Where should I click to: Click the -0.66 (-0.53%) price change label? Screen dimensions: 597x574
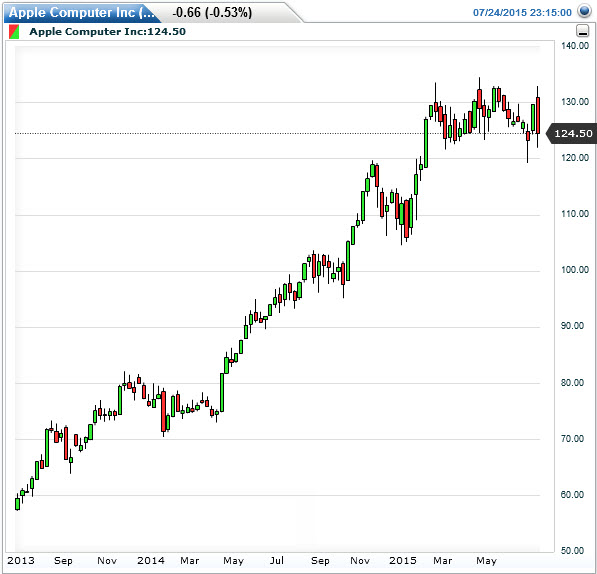pos(212,13)
